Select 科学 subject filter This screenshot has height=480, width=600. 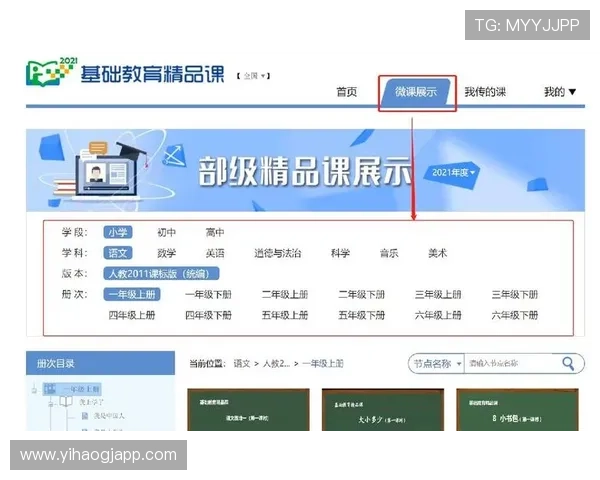pos(341,253)
